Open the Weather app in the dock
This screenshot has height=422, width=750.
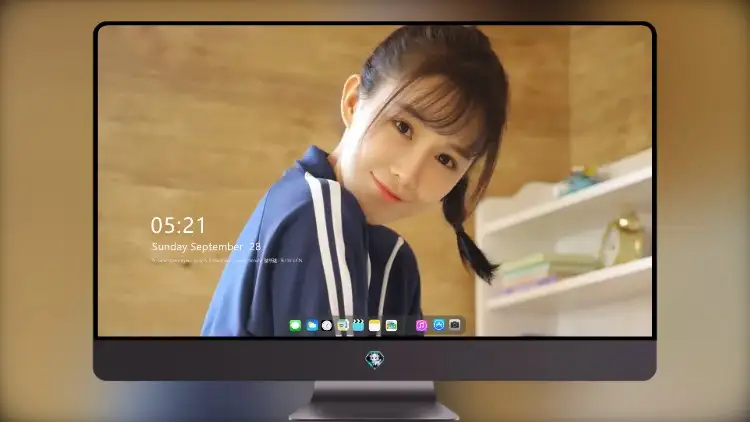point(312,326)
